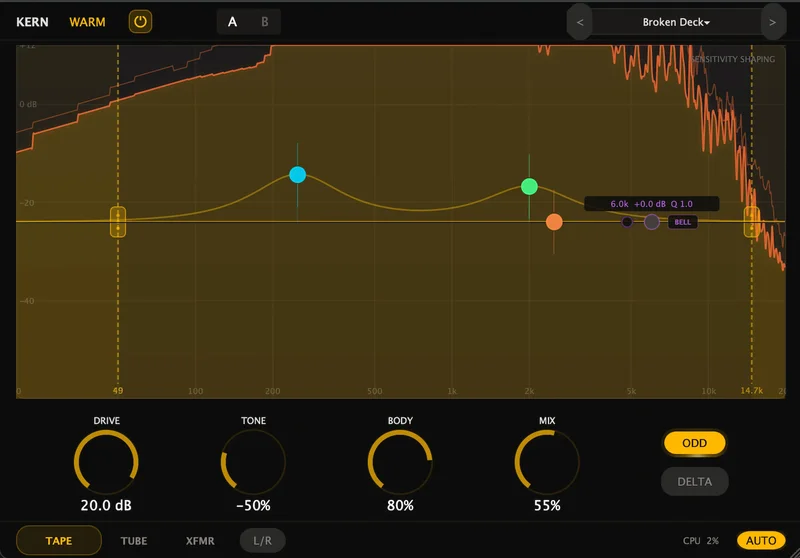The width and height of the screenshot is (800, 558).
Task: Adjust the MIX knob
Action: (x=547, y=462)
